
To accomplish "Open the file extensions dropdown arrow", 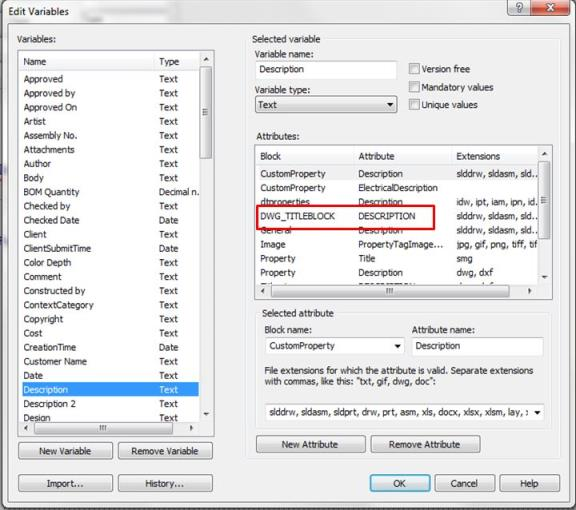I will click(x=537, y=412).
